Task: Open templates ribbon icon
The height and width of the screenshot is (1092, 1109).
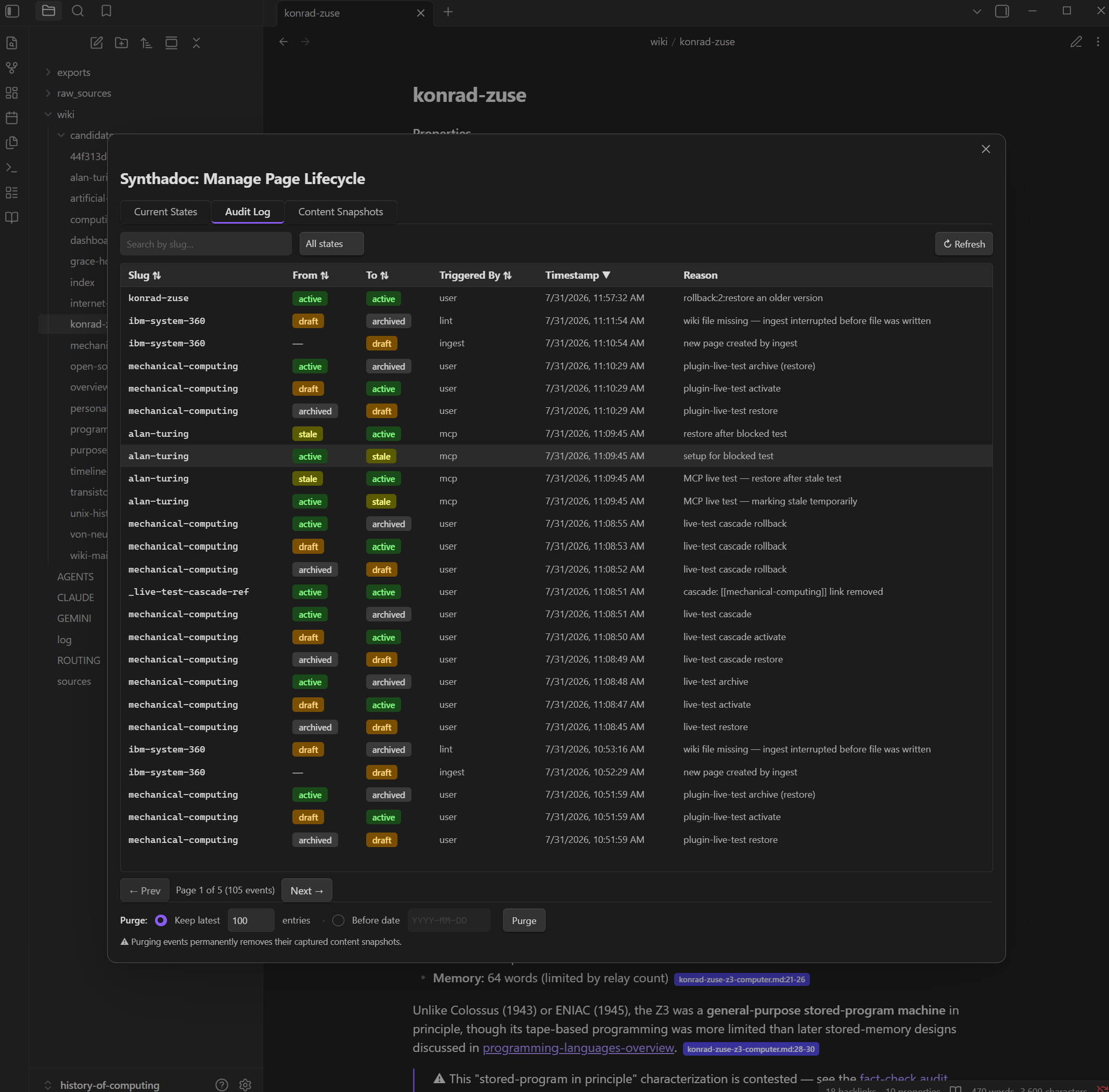Action: tap(11, 143)
